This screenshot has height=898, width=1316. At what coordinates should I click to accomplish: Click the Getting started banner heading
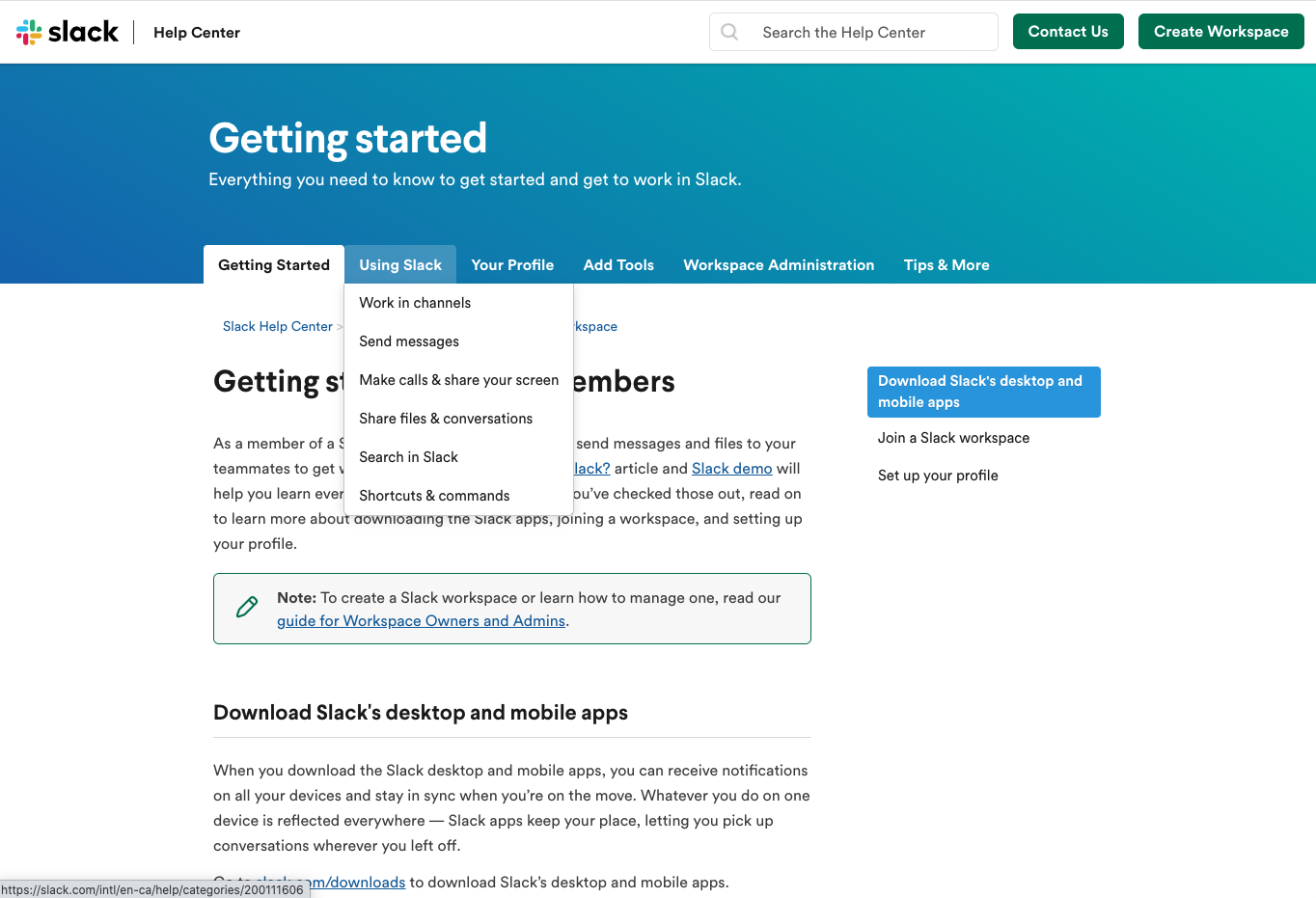(348, 139)
